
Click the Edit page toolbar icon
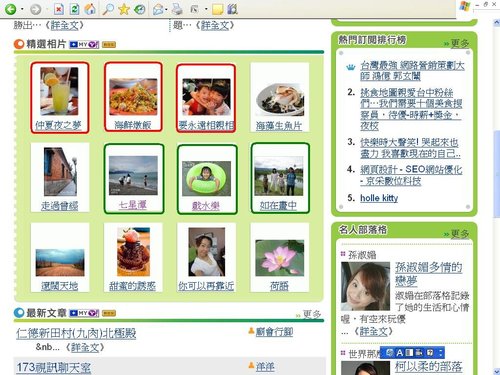[x=194, y=9]
